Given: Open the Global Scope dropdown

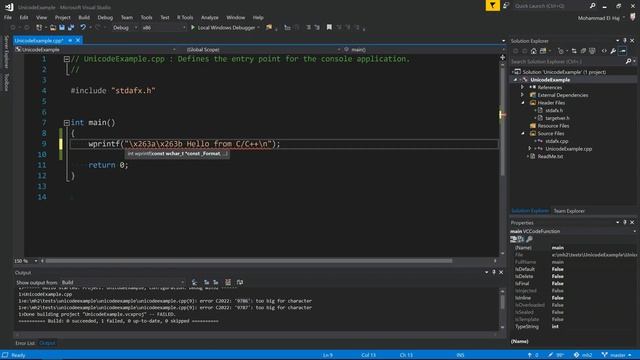Looking at the screenshot, I should click(x=263, y=49).
